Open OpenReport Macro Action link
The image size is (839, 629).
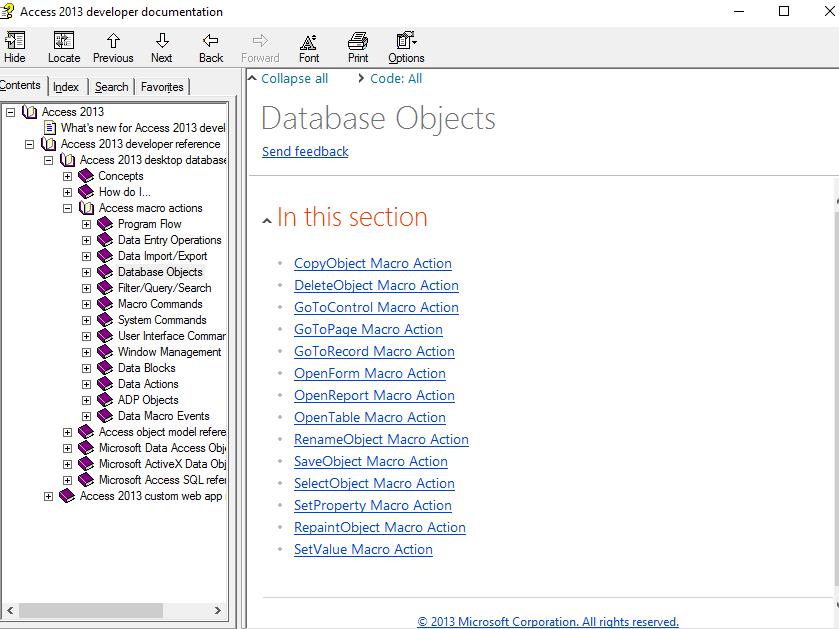point(374,395)
